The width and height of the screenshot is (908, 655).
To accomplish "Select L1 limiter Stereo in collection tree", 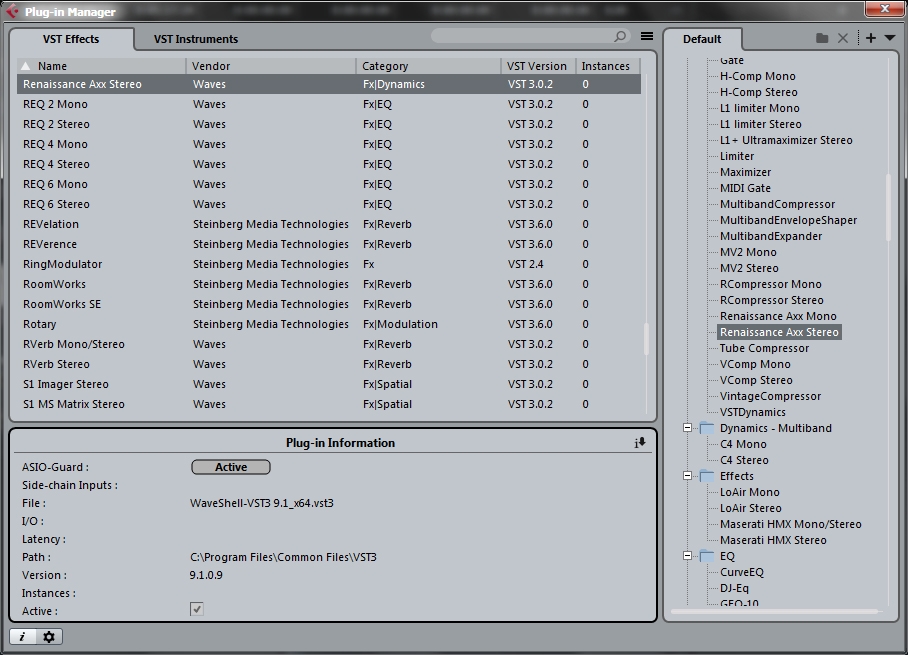I will 760,124.
